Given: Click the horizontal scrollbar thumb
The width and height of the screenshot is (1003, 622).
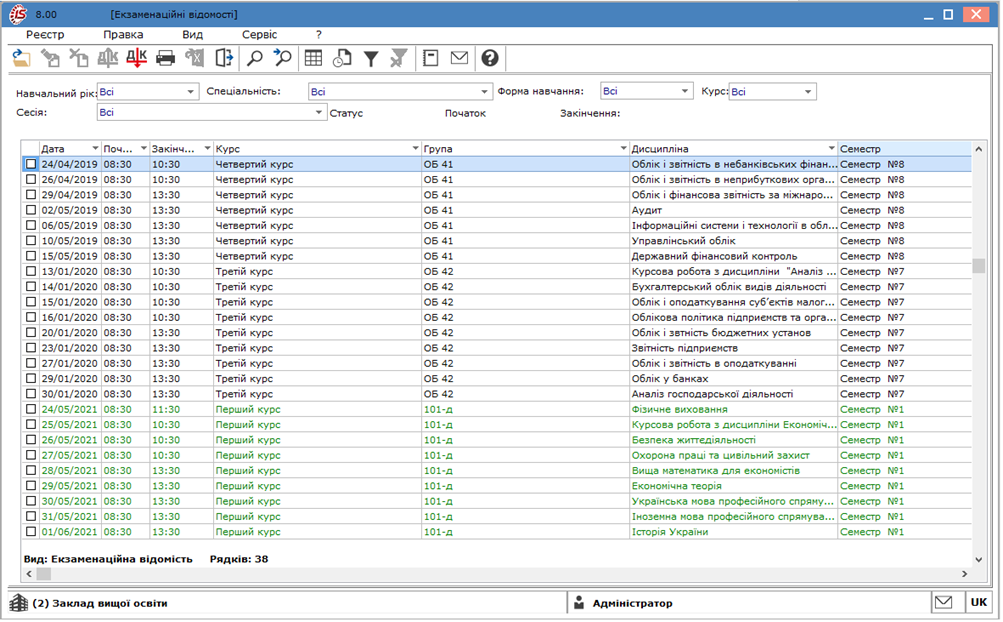Looking at the screenshot, I should click(x=43, y=574).
